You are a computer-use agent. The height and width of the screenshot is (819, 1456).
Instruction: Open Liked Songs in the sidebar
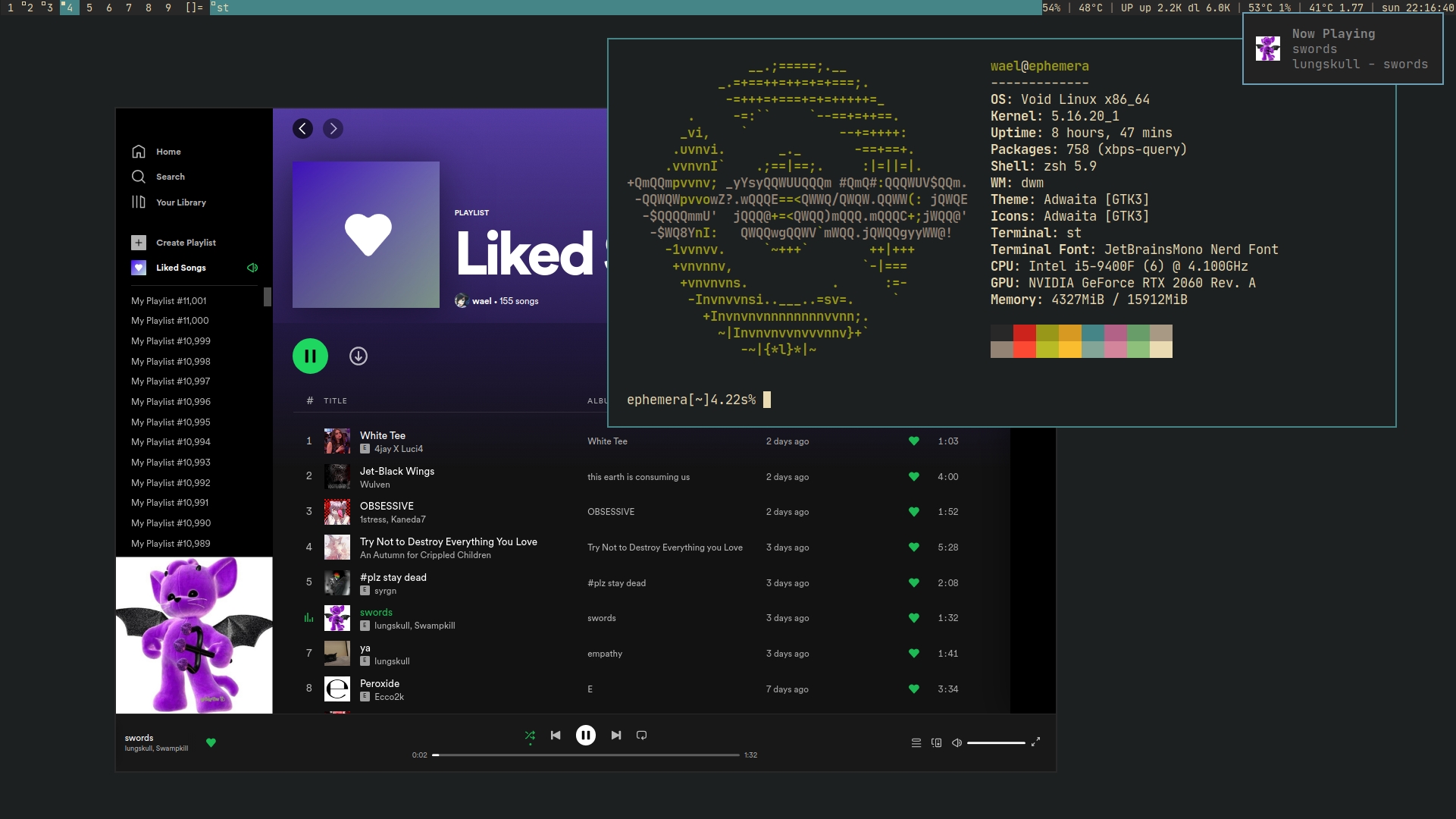[180, 268]
